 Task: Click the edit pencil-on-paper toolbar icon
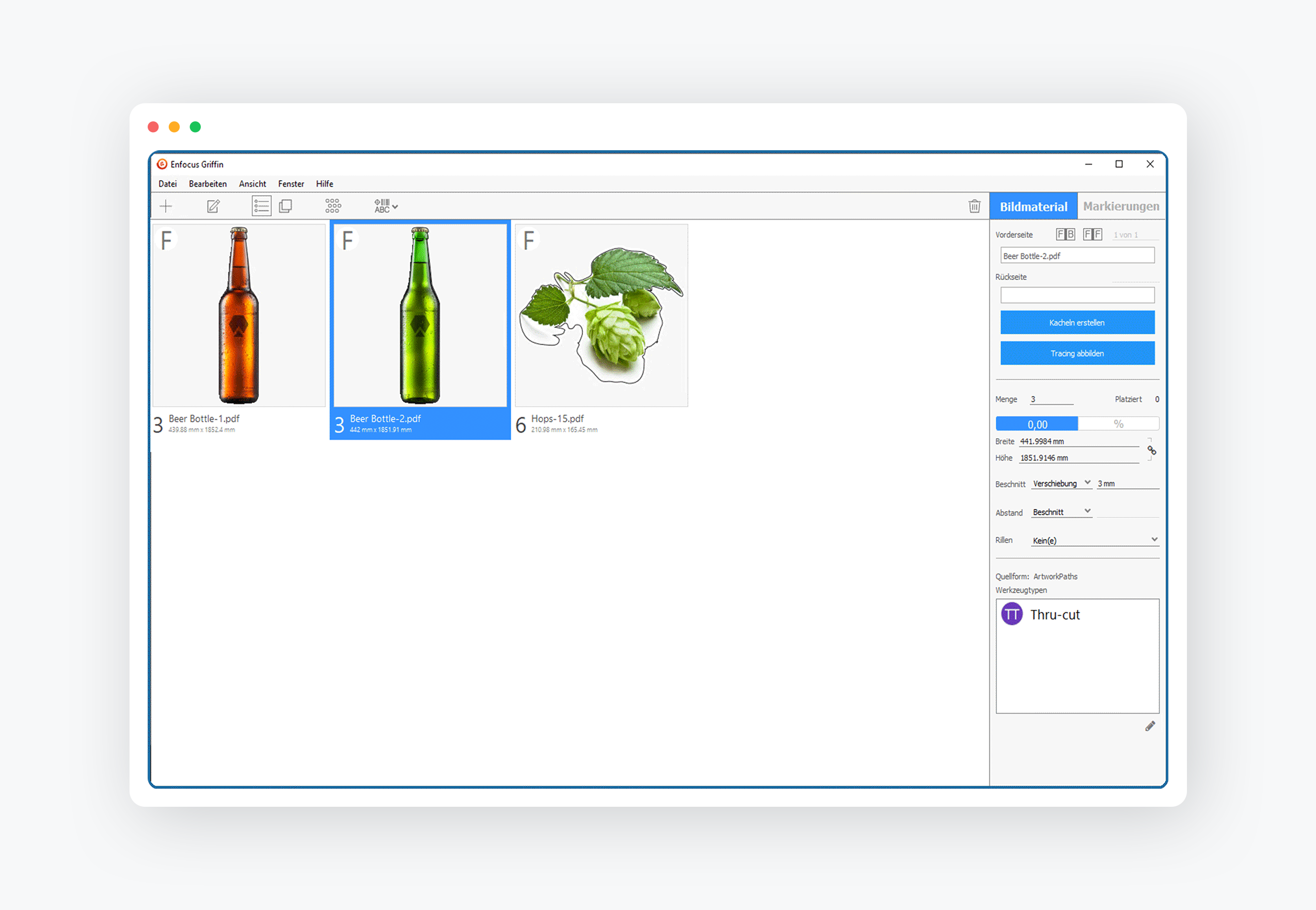coord(213,206)
